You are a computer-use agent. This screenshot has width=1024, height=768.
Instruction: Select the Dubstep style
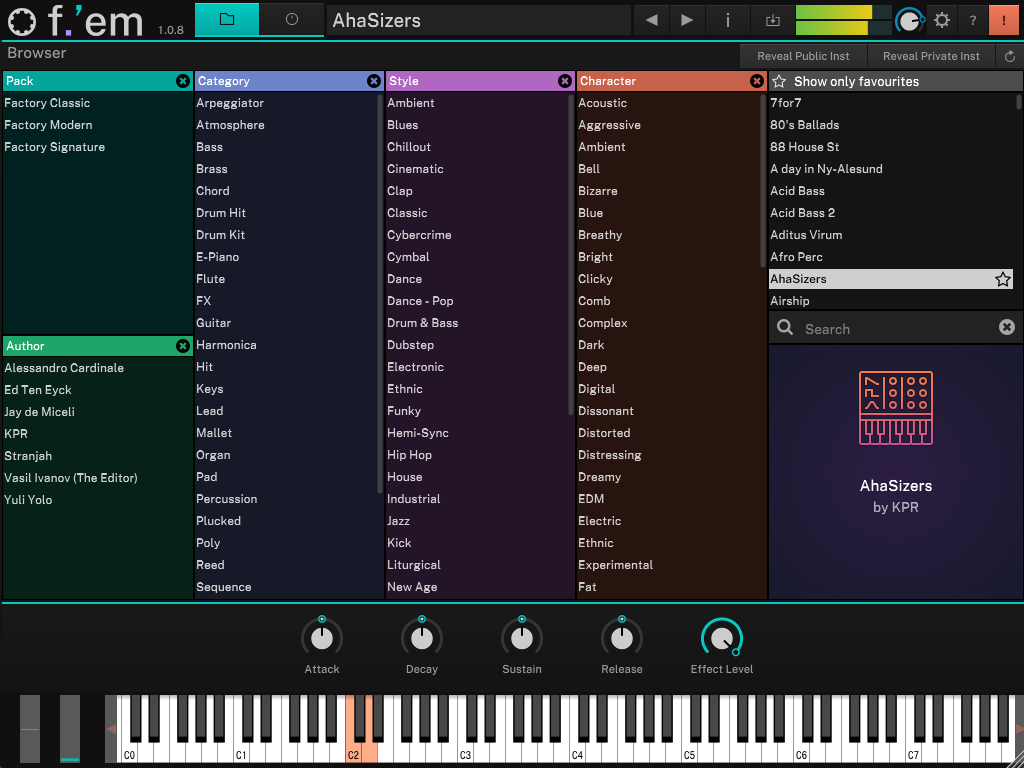click(x=412, y=344)
